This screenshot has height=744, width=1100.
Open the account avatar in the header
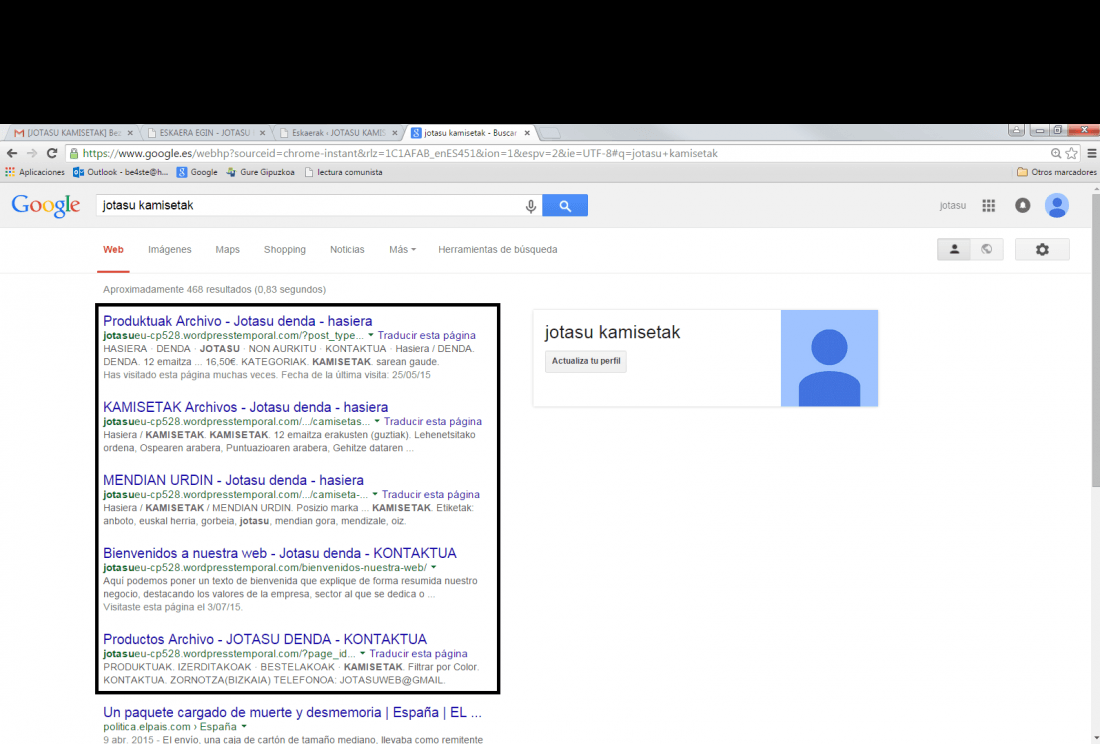(x=1057, y=205)
